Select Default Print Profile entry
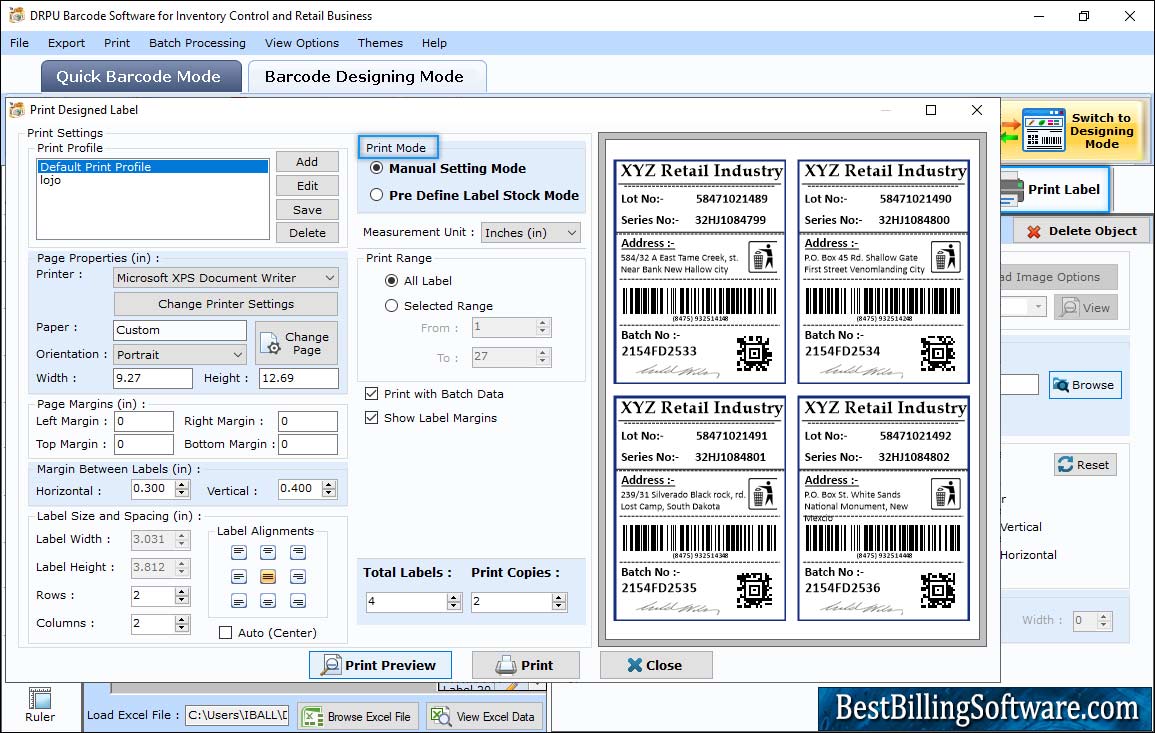The width and height of the screenshot is (1155, 733). tap(152, 167)
